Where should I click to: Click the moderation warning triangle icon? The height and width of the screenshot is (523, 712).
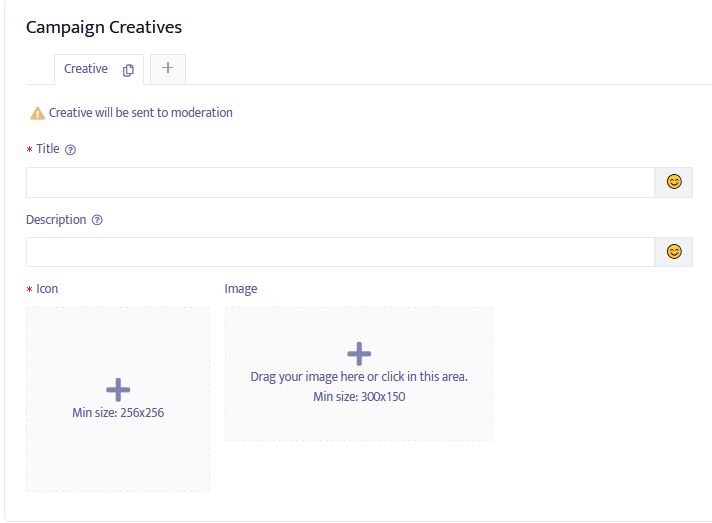[37, 113]
